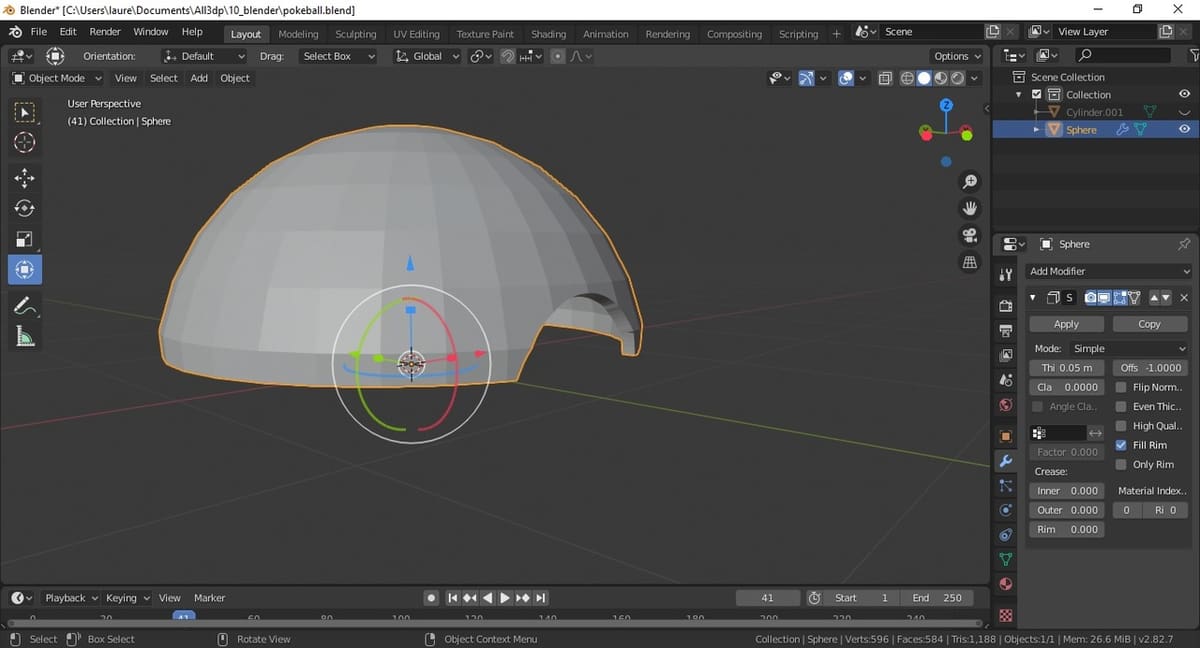Expand the Sphere tree item arrow
Screen dimensions: 1200x648
(1037, 130)
